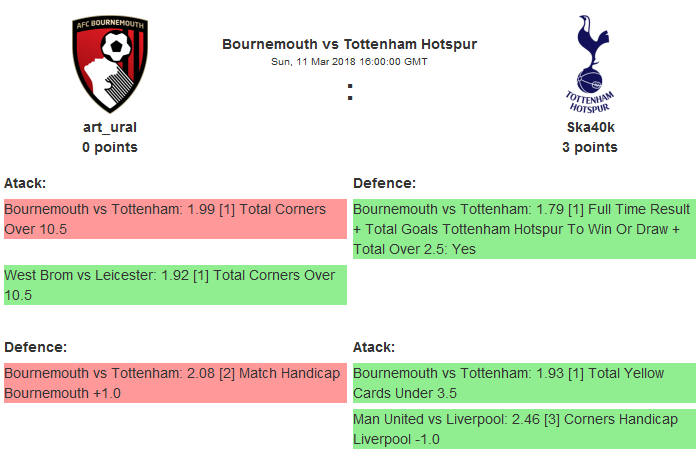Select the Total Yellow Cards Under 3.5 bet
Viewport: 700px width, 460px height.
click(523, 383)
